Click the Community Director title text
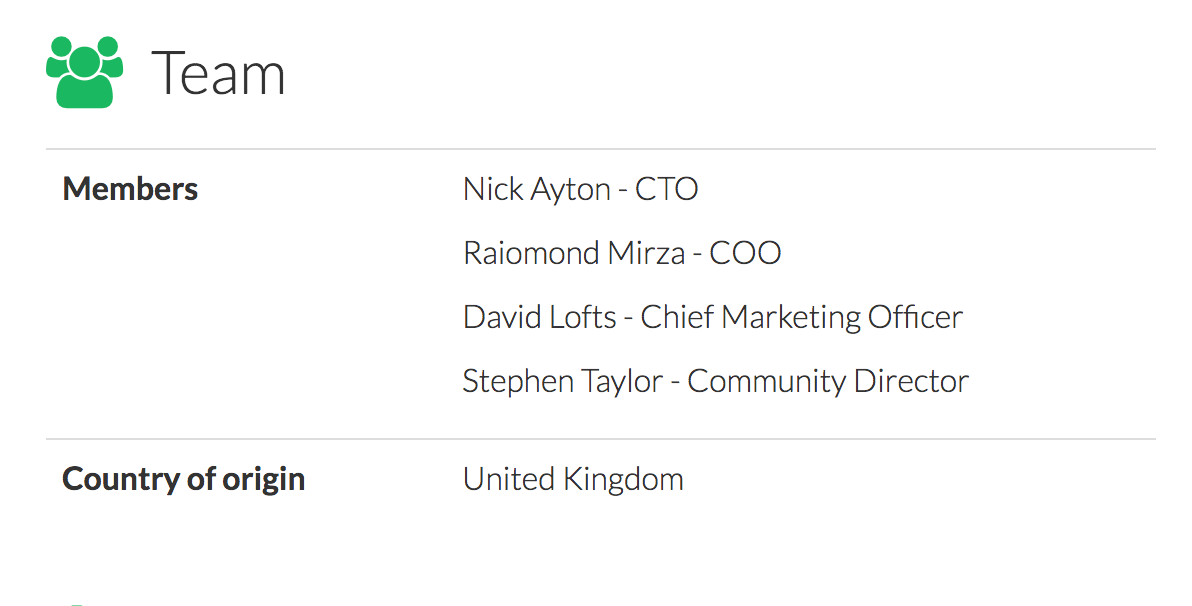The height and width of the screenshot is (606, 1192). point(829,381)
